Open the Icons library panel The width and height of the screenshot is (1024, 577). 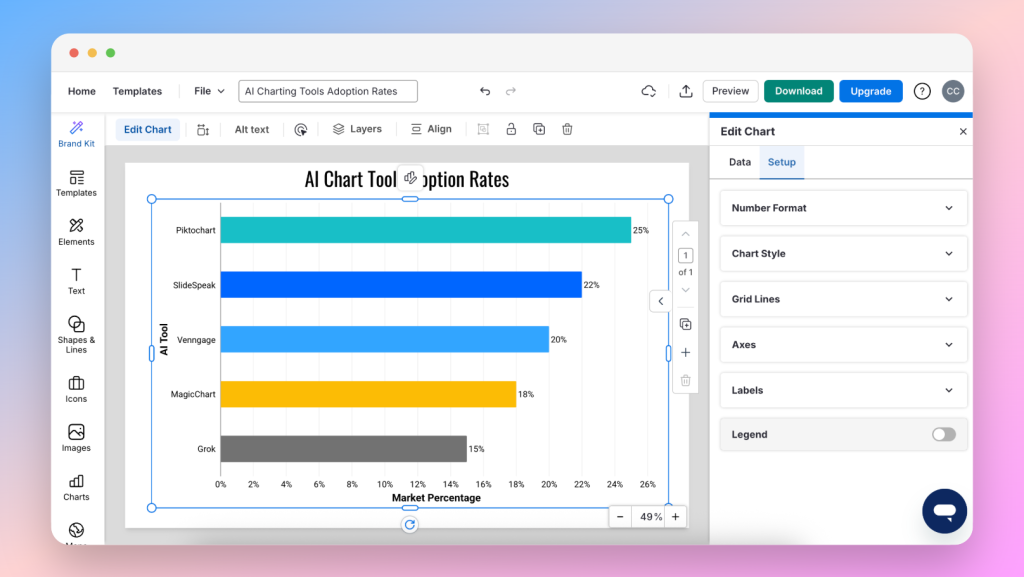point(76,390)
